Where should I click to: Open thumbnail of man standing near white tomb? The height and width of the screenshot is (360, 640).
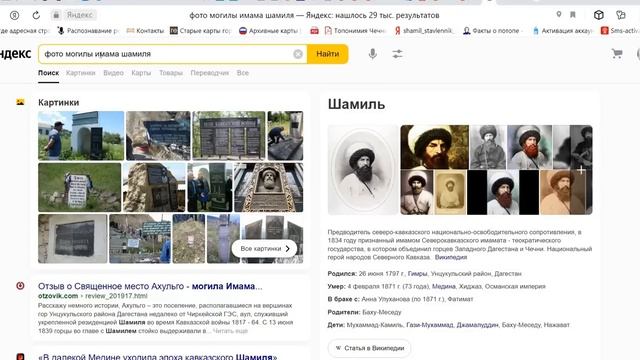tap(81, 136)
